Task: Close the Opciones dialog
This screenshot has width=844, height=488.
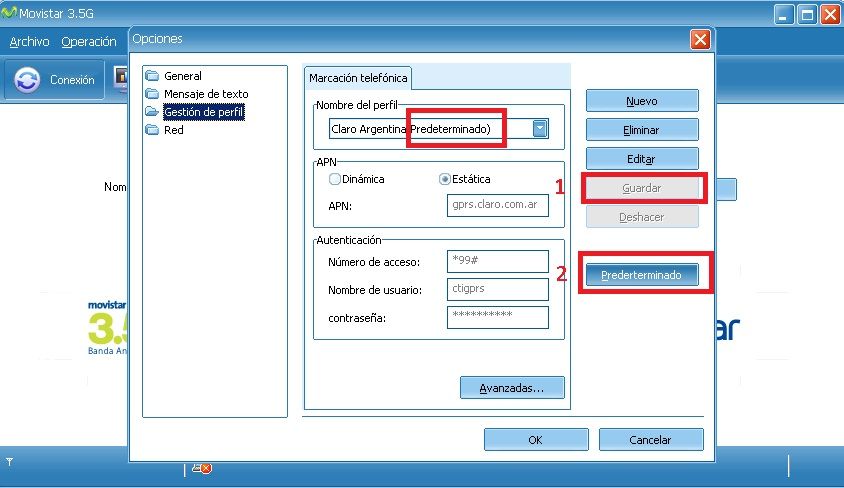Action: (x=700, y=39)
